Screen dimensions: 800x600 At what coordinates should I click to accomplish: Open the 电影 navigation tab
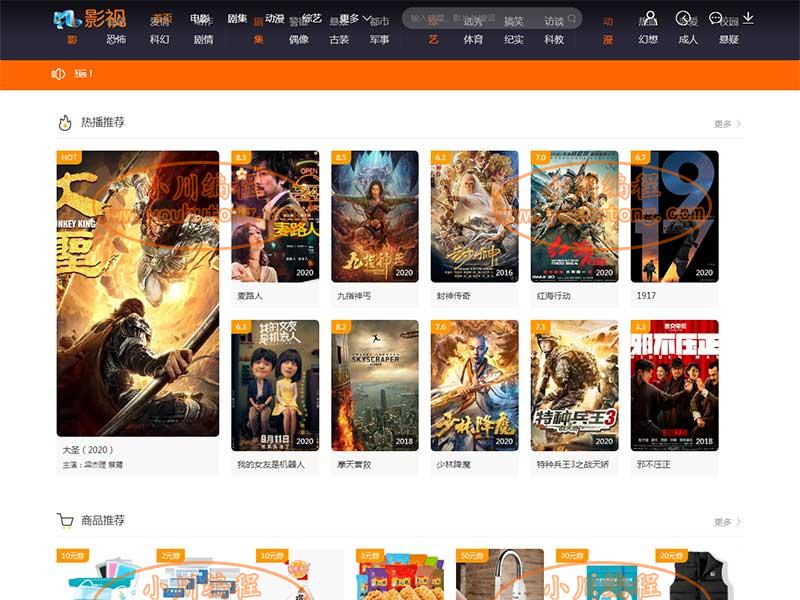click(200, 19)
